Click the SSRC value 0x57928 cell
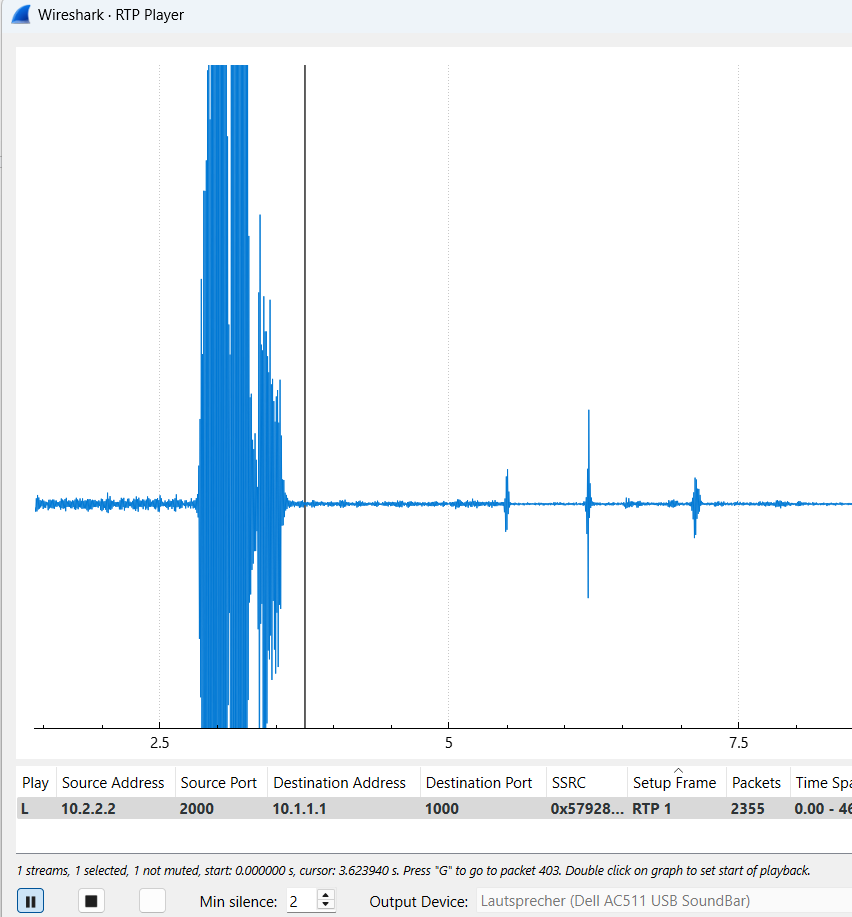 click(x=585, y=808)
